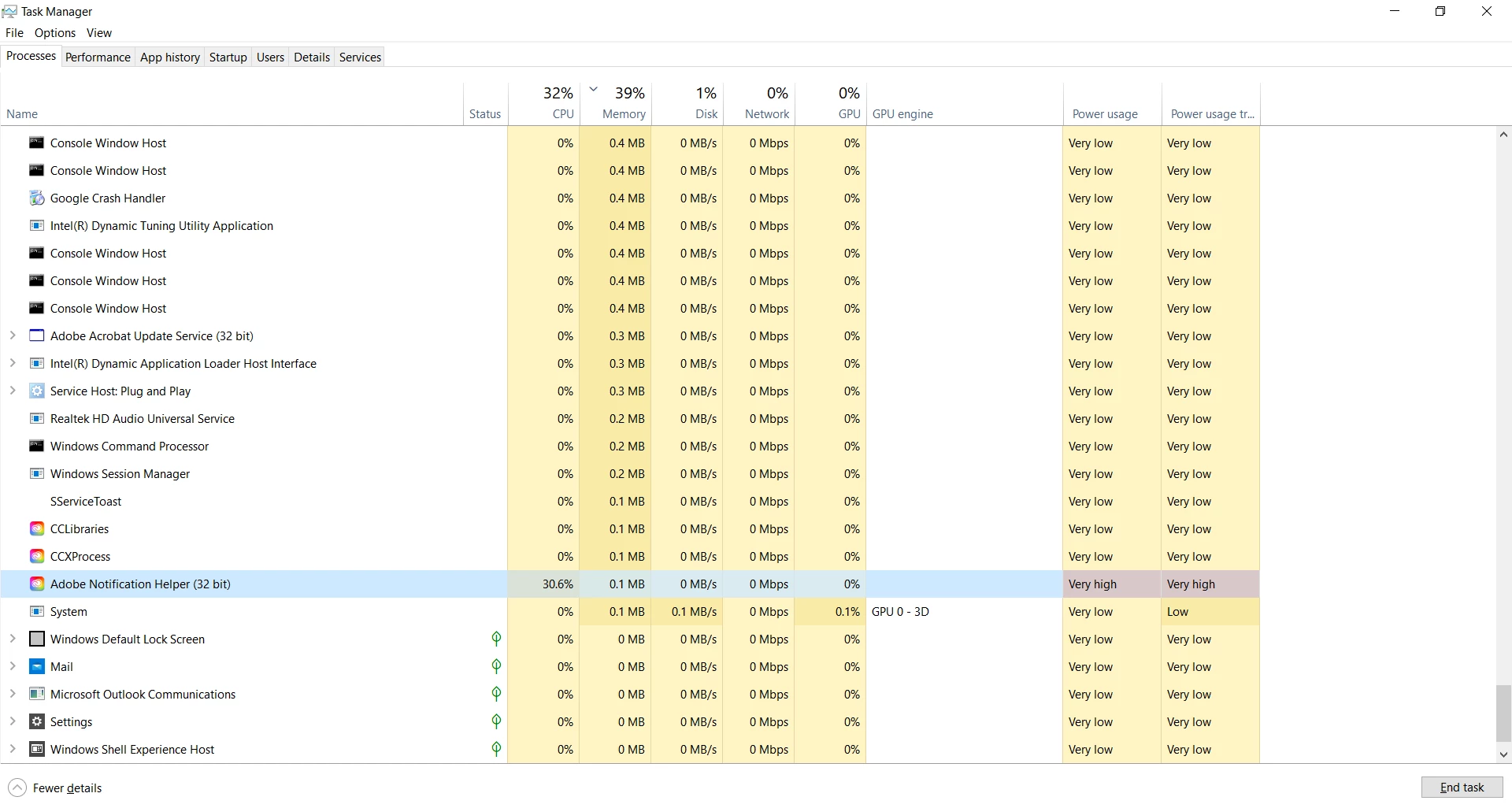
Task: Expand Windows Default Lock Screen process
Action: pos(13,639)
